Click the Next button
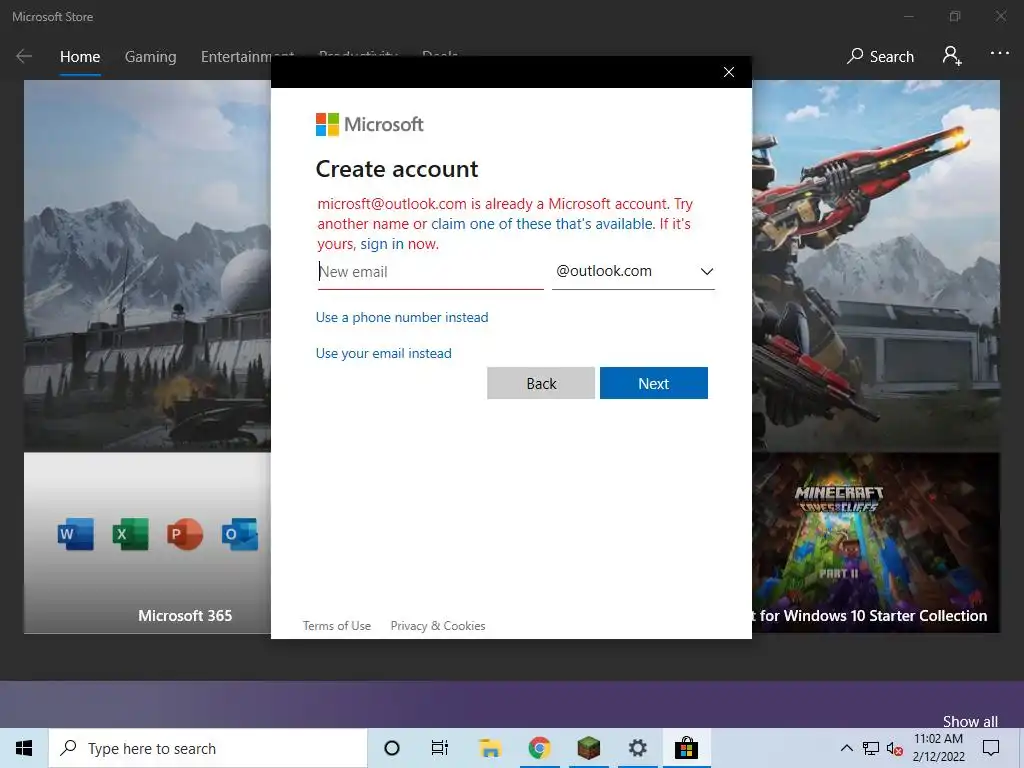Screen dimensions: 1024x768 point(654,383)
